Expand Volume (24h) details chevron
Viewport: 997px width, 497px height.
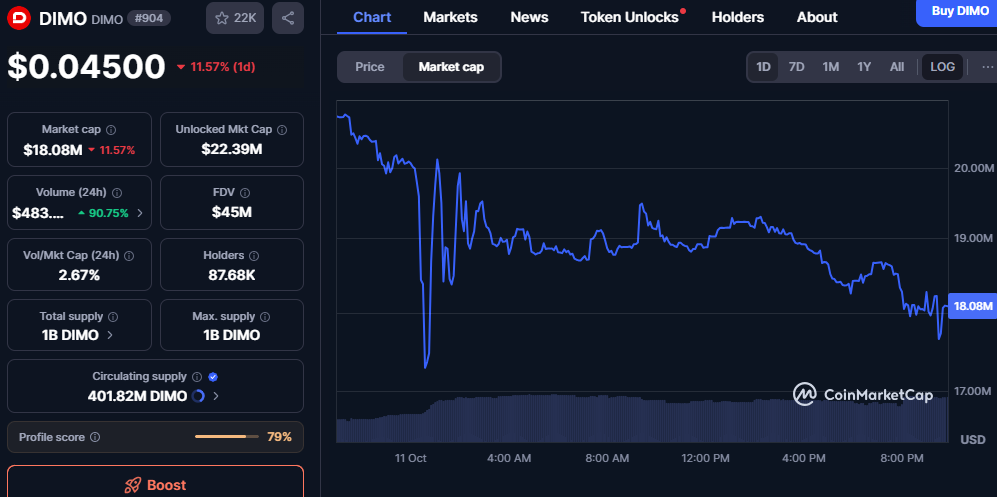(x=140, y=213)
